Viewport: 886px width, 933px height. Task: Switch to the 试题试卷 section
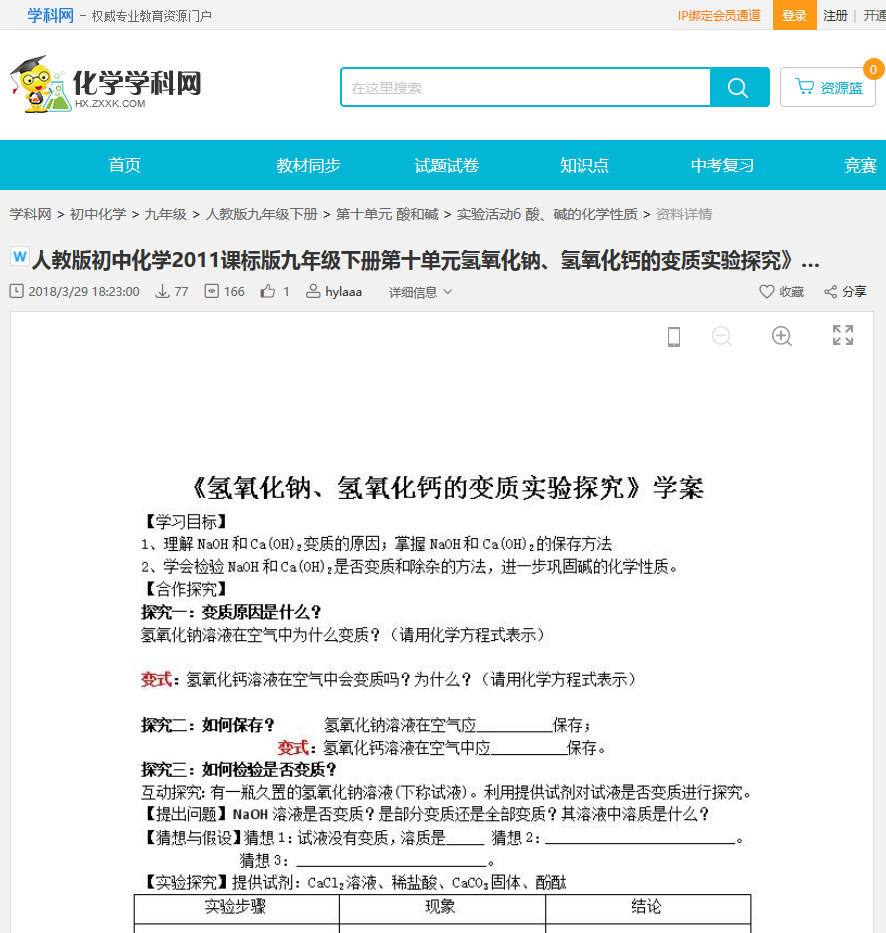click(447, 165)
